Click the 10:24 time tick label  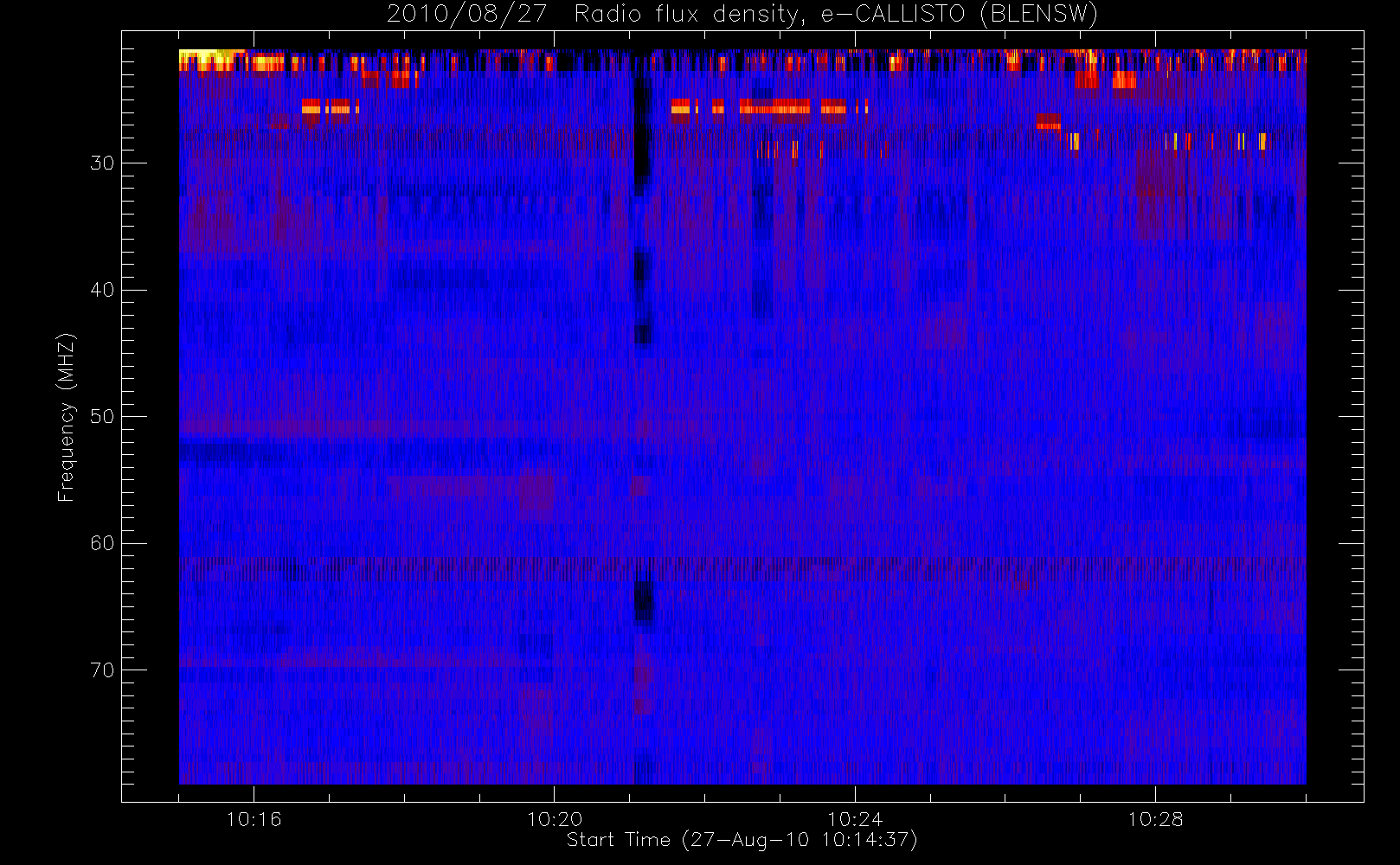click(854, 819)
